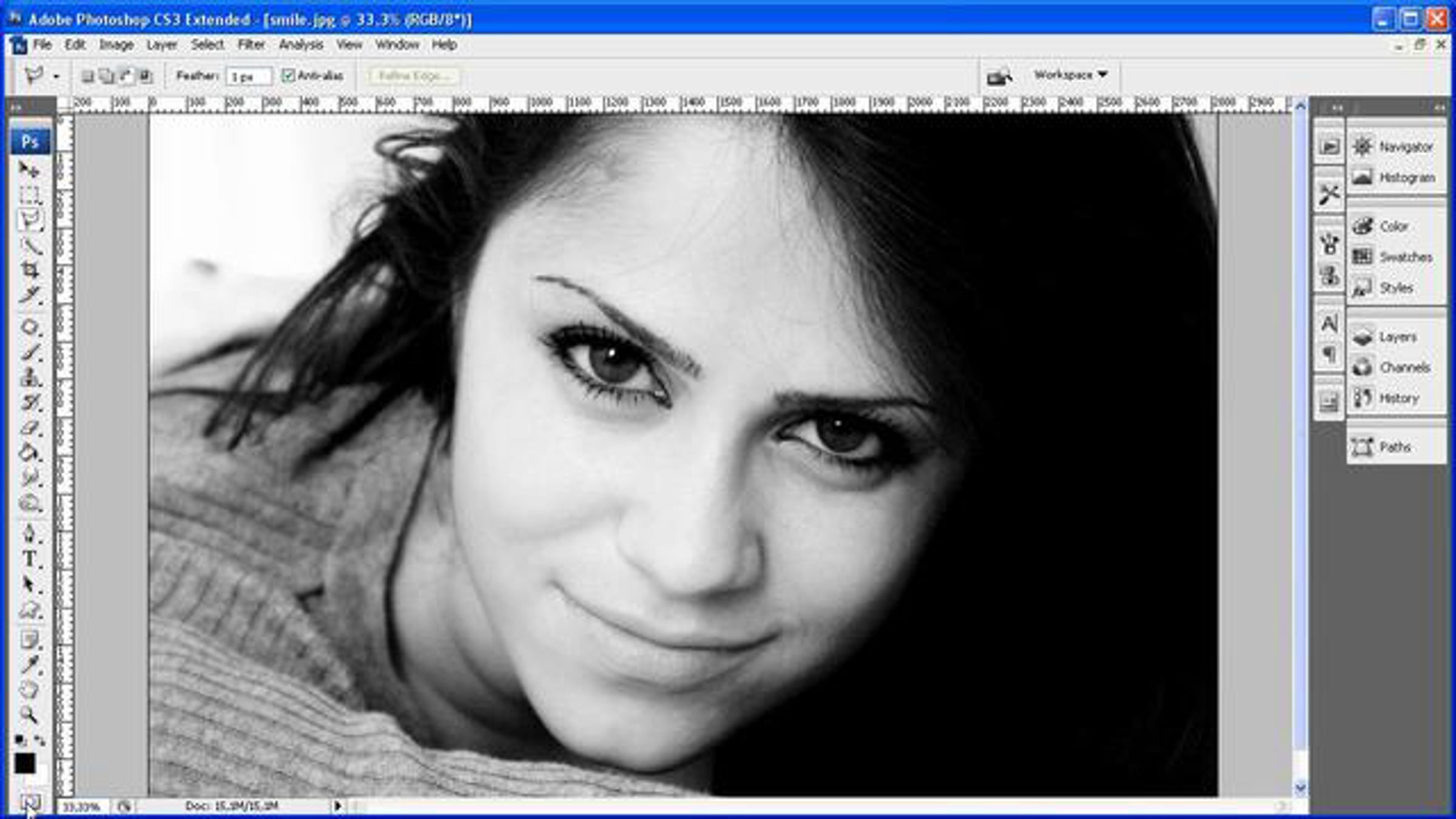Open the Workspace dropdown
The height and width of the screenshot is (819, 1456).
click(1070, 75)
